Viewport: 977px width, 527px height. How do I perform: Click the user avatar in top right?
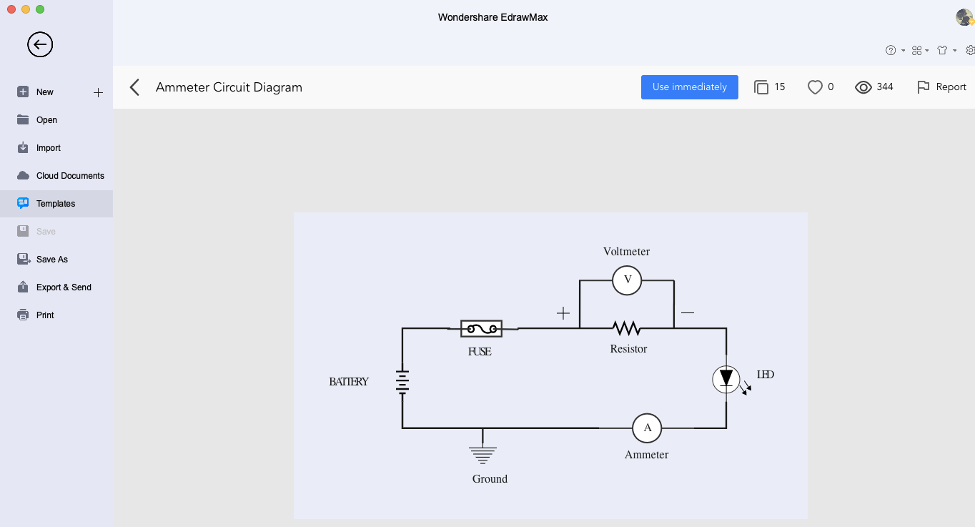[x=965, y=17]
